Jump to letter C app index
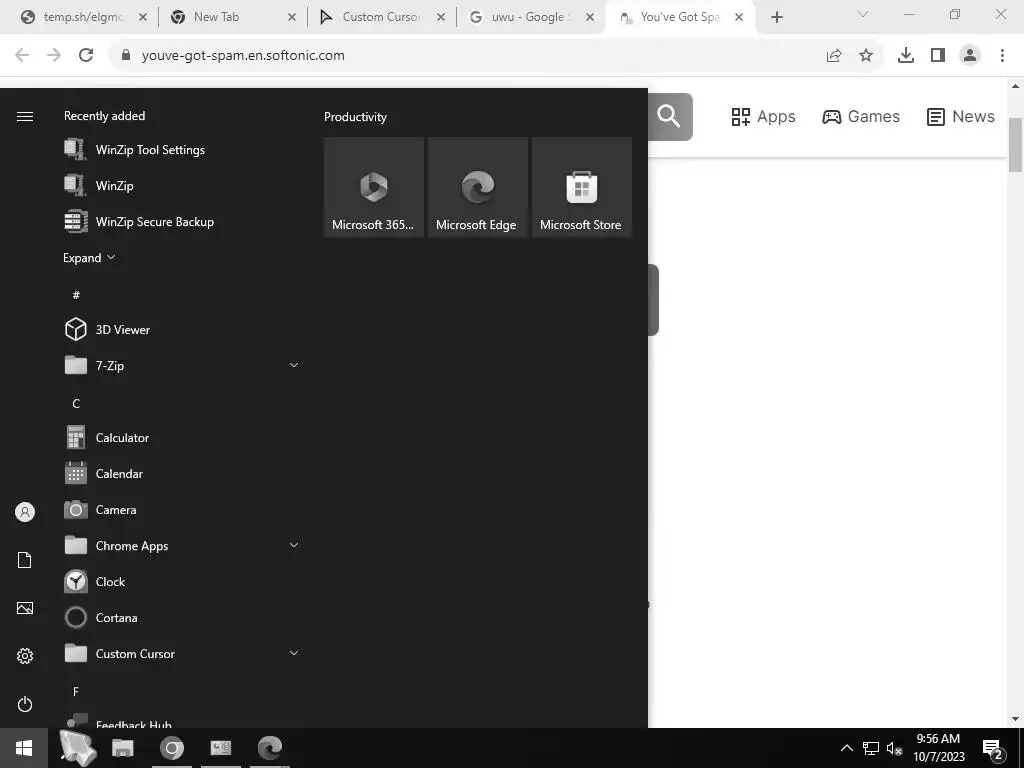Viewport: 1024px width, 768px height. [76, 404]
